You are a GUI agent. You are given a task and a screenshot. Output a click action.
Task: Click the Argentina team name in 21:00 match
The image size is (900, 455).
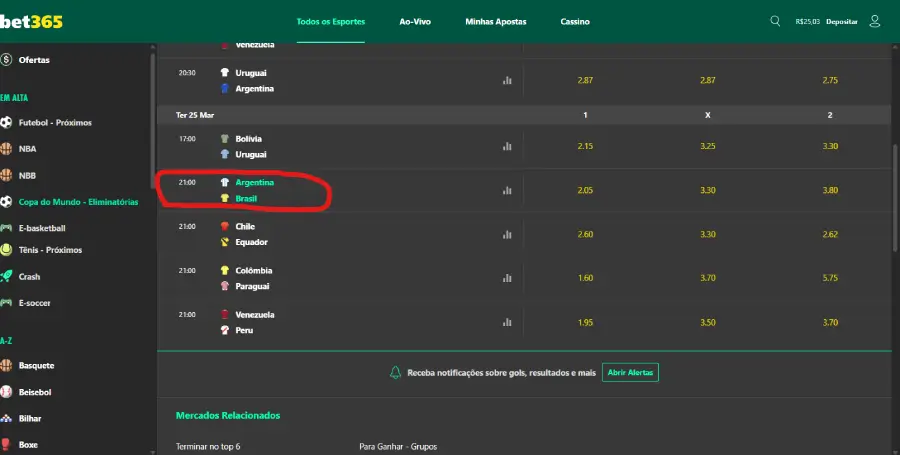(254, 182)
